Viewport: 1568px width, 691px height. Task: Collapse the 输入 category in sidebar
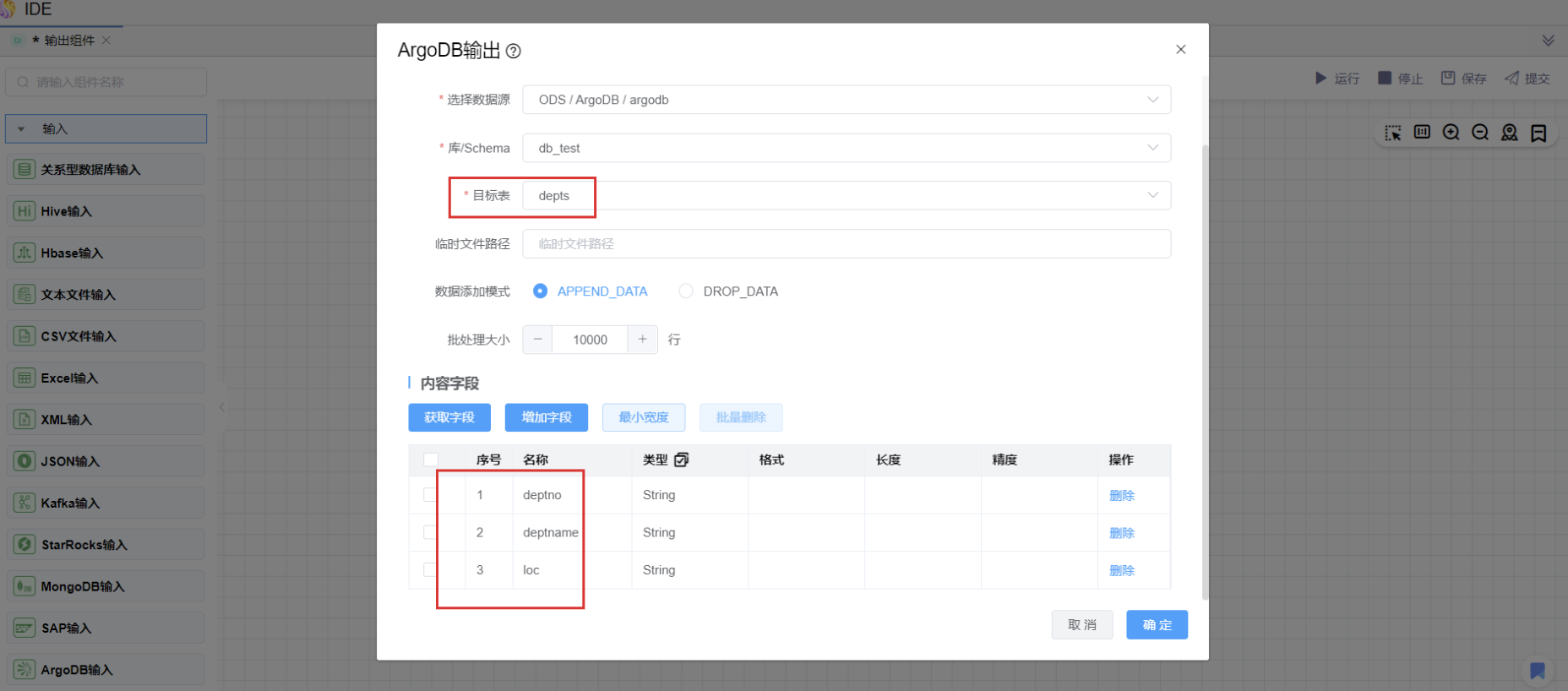click(x=21, y=129)
